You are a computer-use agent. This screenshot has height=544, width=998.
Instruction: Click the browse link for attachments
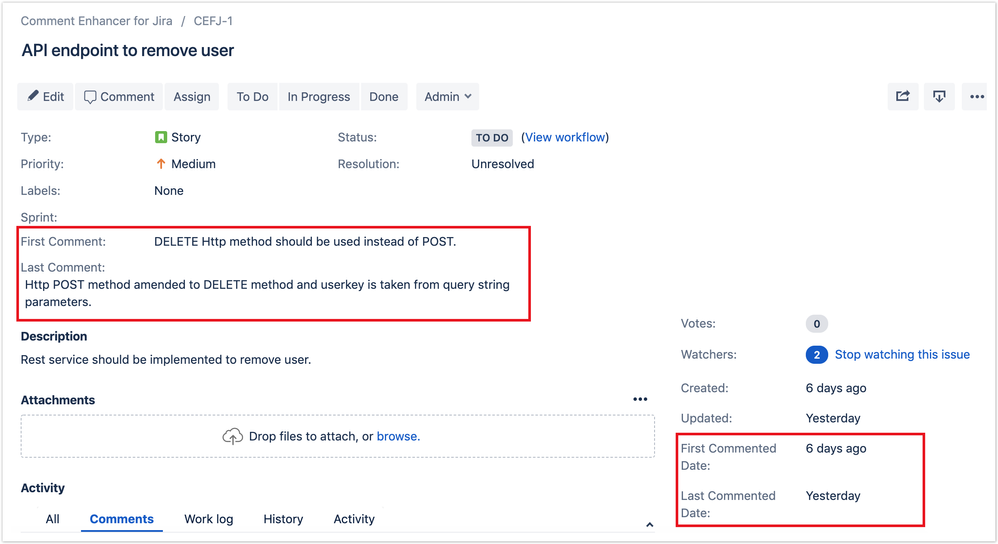point(397,436)
